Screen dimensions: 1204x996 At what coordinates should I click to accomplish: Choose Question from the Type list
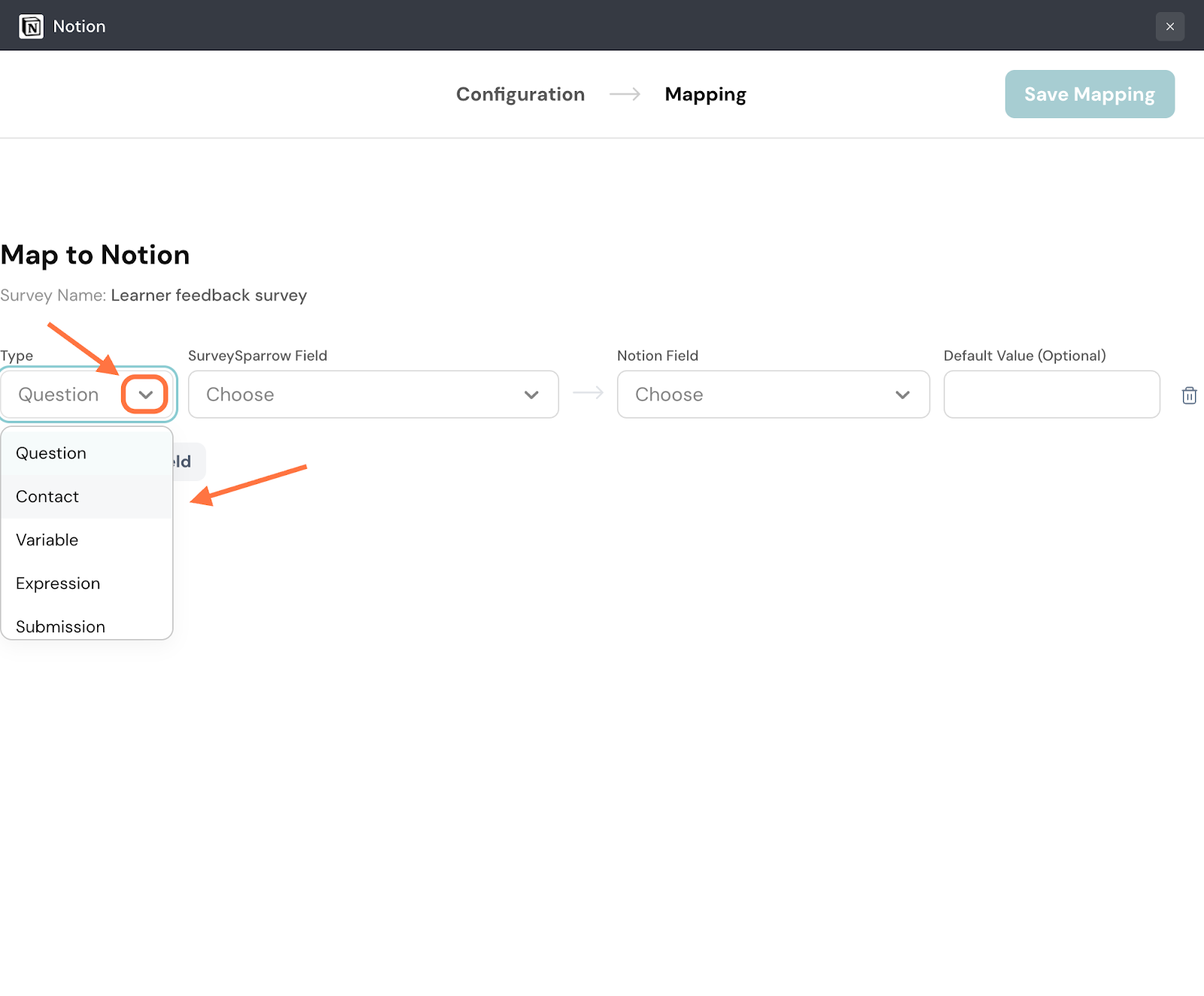(x=51, y=453)
